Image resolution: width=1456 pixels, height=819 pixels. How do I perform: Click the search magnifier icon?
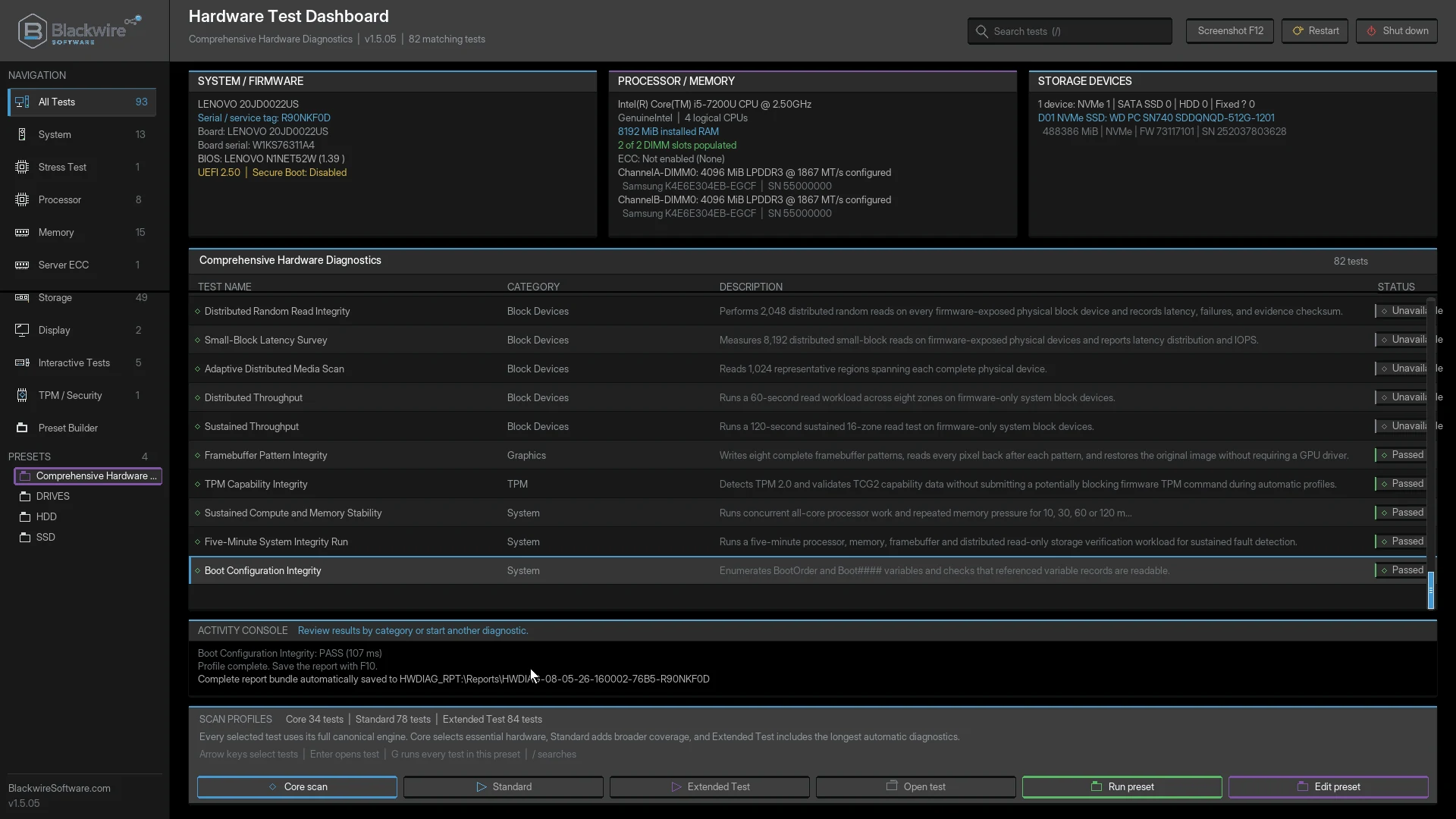(982, 32)
